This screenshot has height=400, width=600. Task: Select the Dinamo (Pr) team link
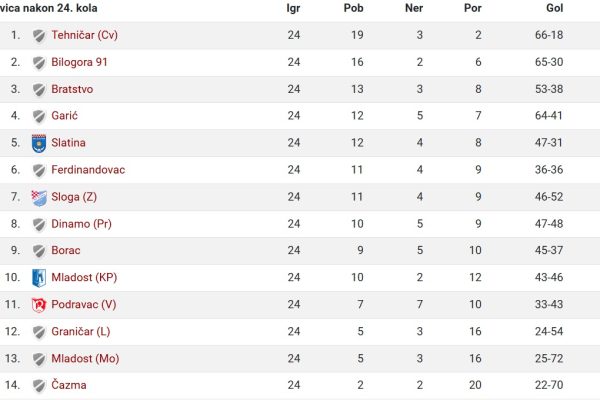pos(82,224)
